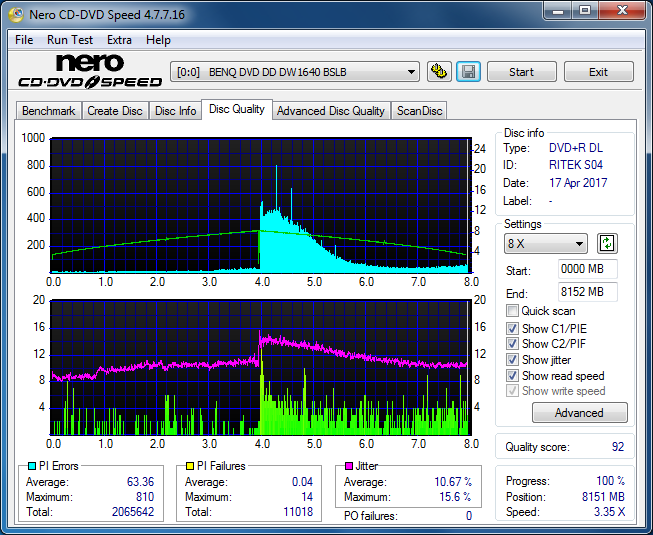
Task: Click the Exit button
Action: pyautogui.click(x=598, y=72)
